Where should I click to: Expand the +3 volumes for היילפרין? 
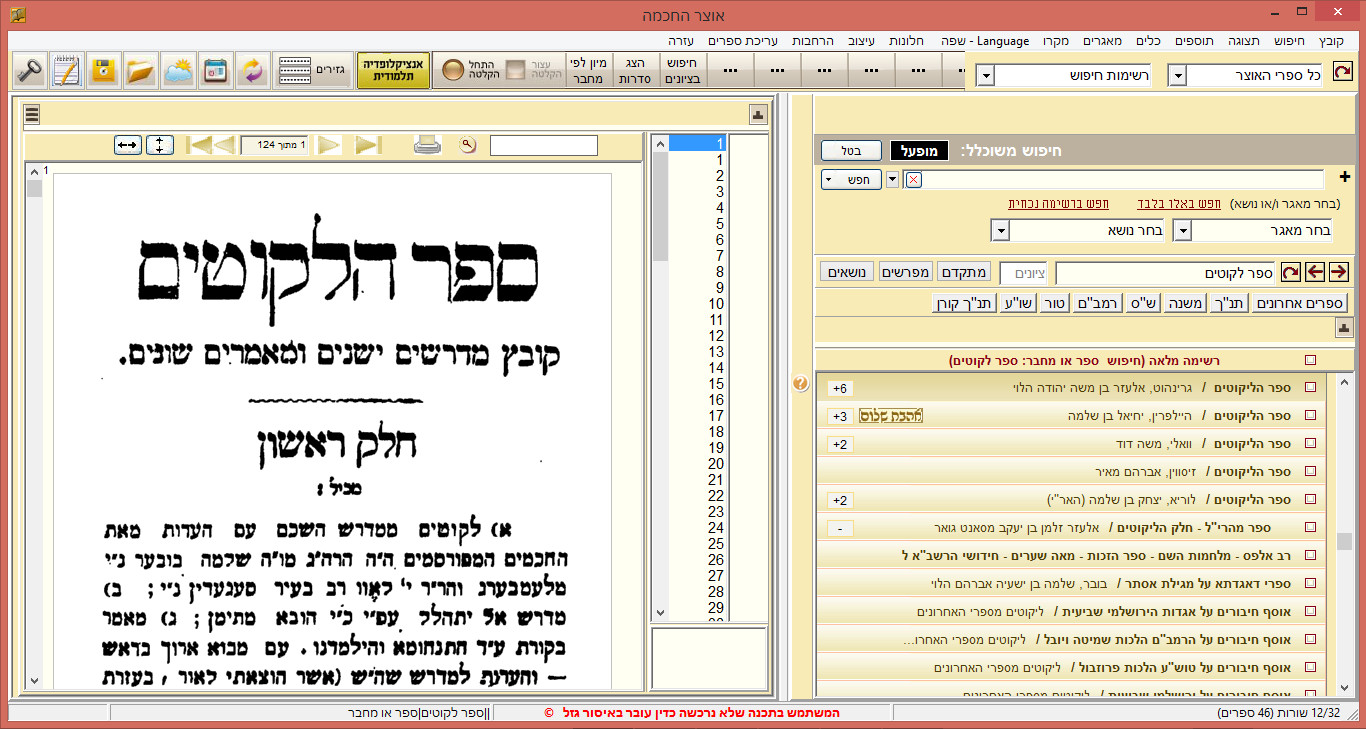840,416
